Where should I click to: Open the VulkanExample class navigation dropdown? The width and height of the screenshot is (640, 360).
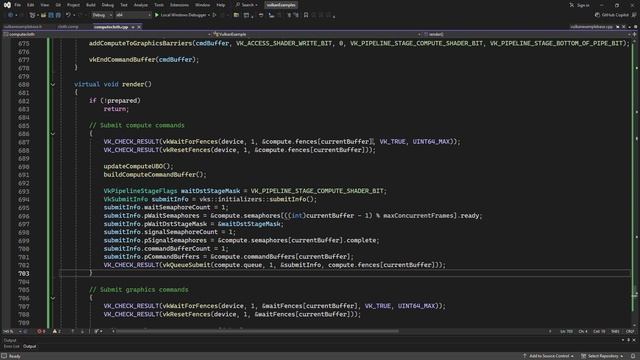point(317,34)
